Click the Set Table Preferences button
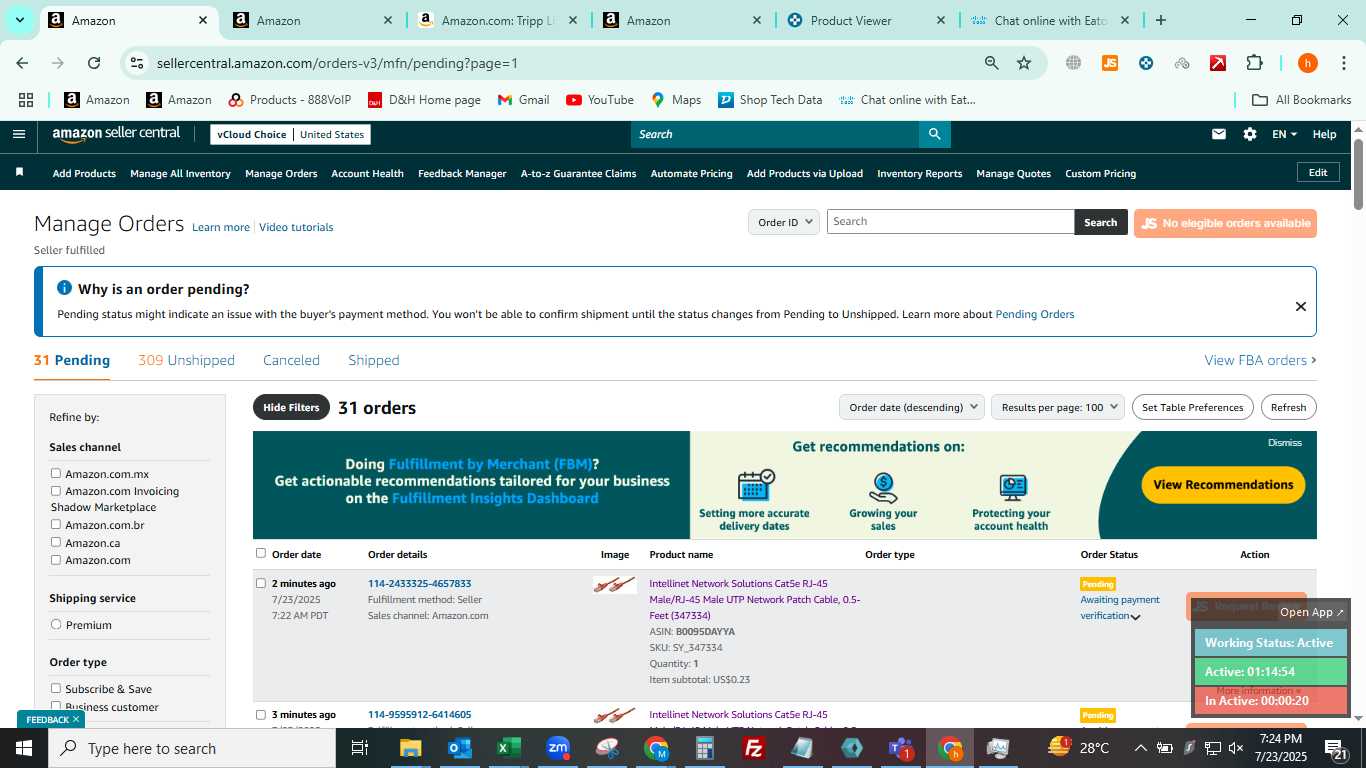The image size is (1366, 768). click(1192, 407)
